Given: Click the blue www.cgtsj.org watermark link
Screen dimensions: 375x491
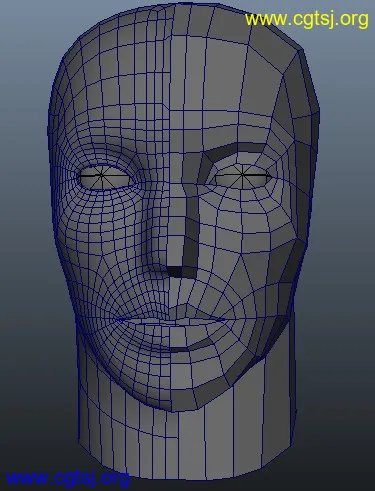Looking at the screenshot, I should [x=67, y=478].
